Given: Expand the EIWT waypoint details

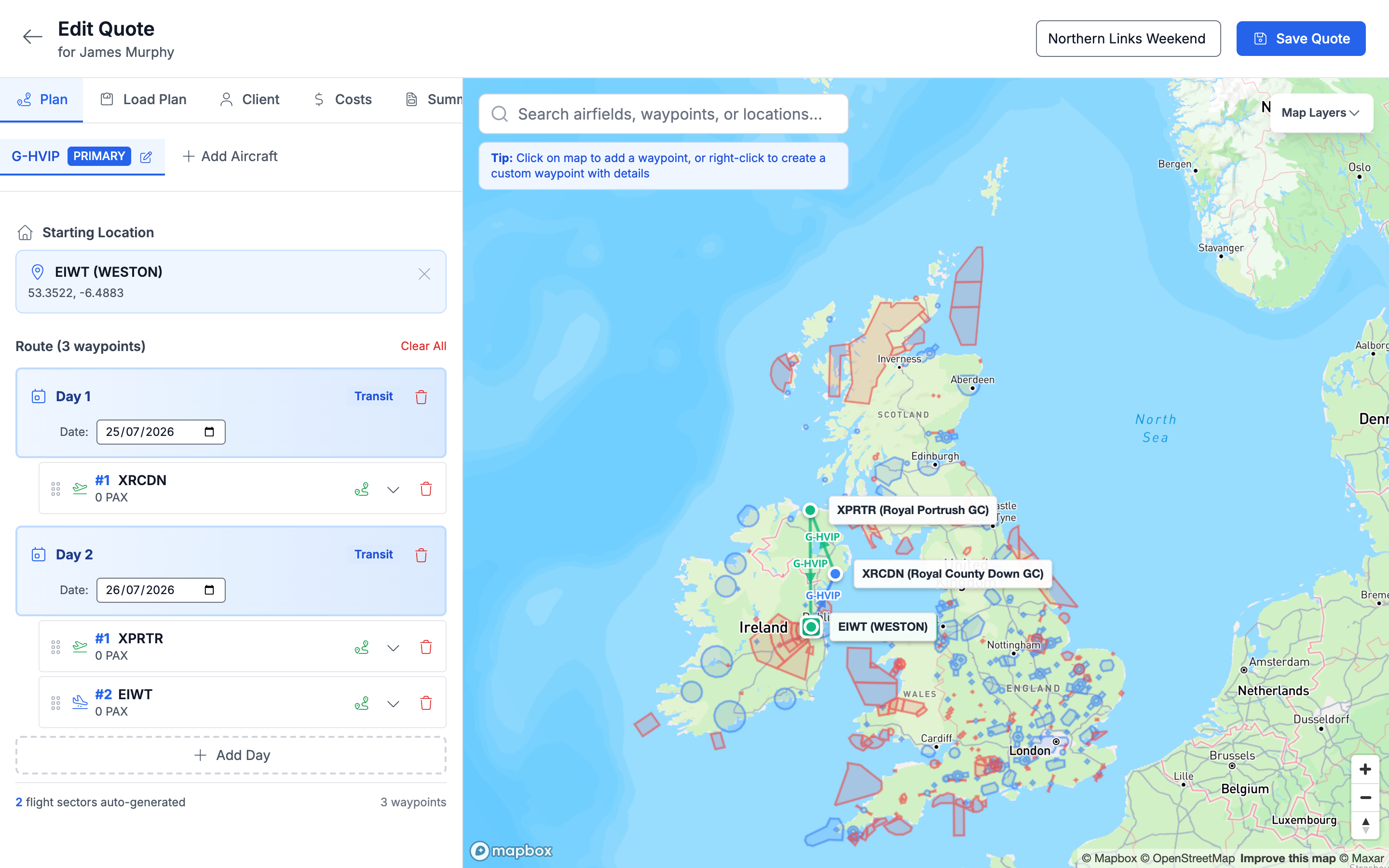Looking at the screenshot, I should [x=393, y=704].
